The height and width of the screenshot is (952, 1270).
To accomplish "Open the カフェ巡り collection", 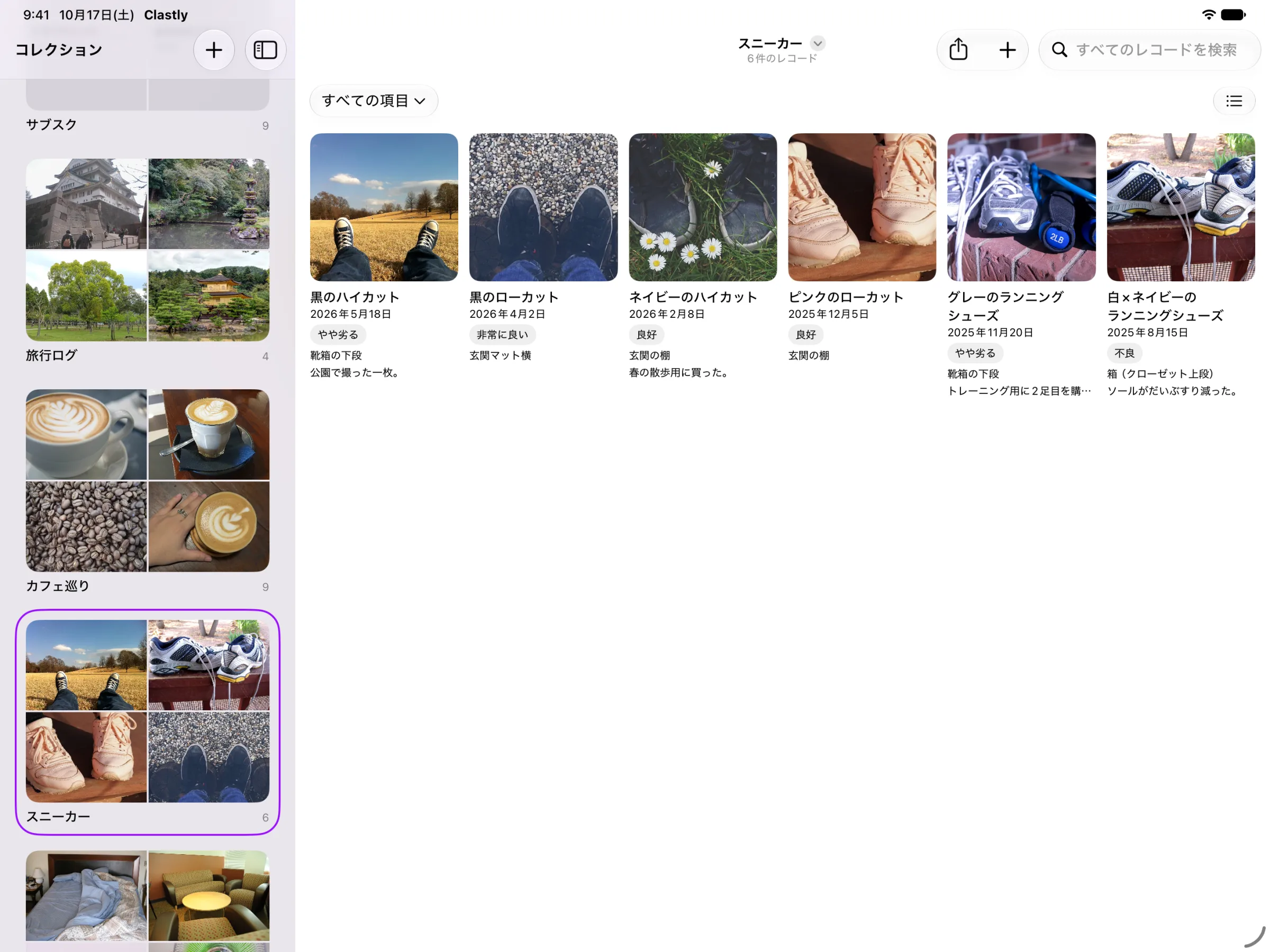I will 148,492.
